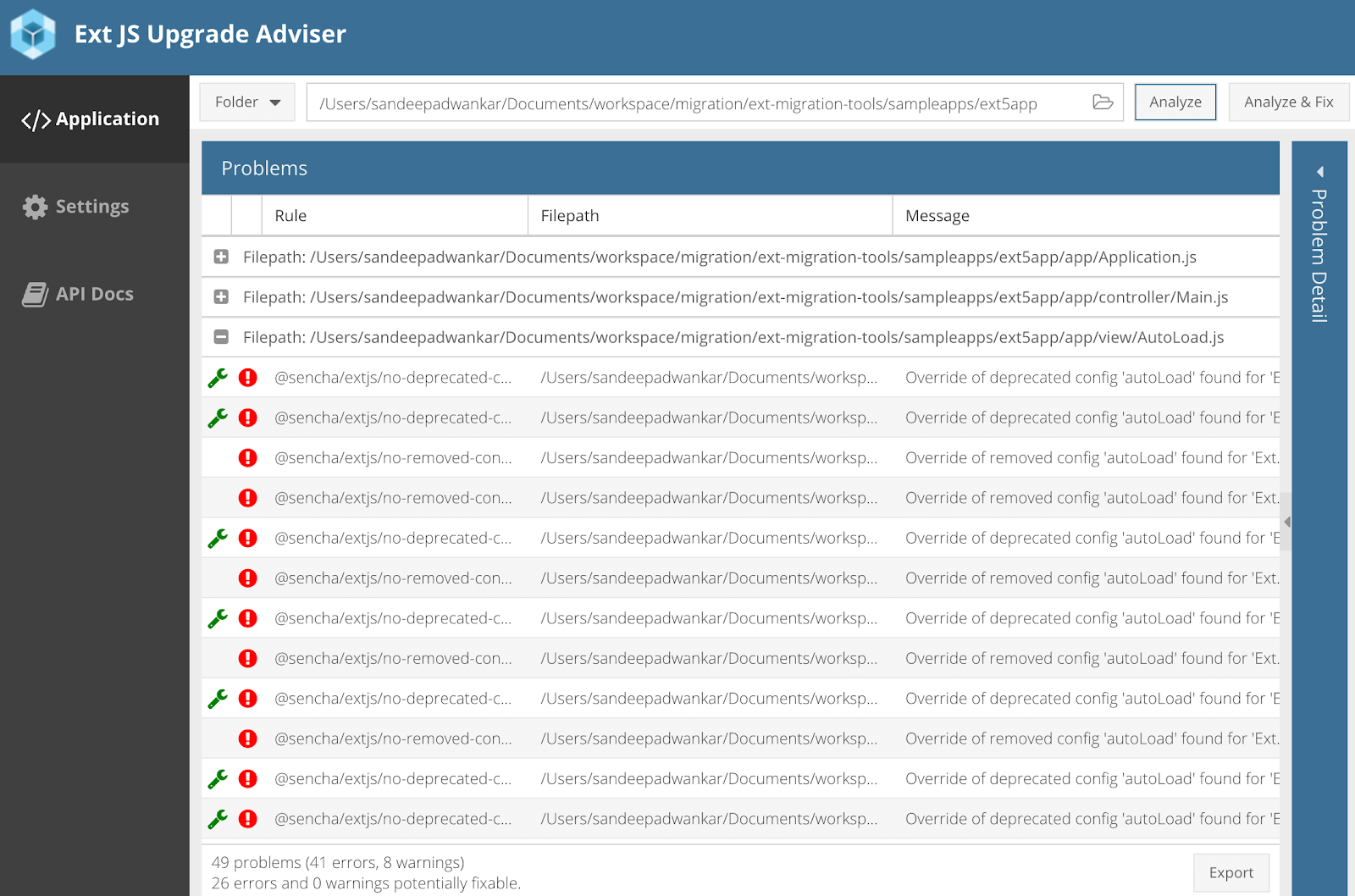The width and height of the screenshot is (1355, 896).
Task: Click the vertical Problem Detail panel title
Action: (1319, 256)
